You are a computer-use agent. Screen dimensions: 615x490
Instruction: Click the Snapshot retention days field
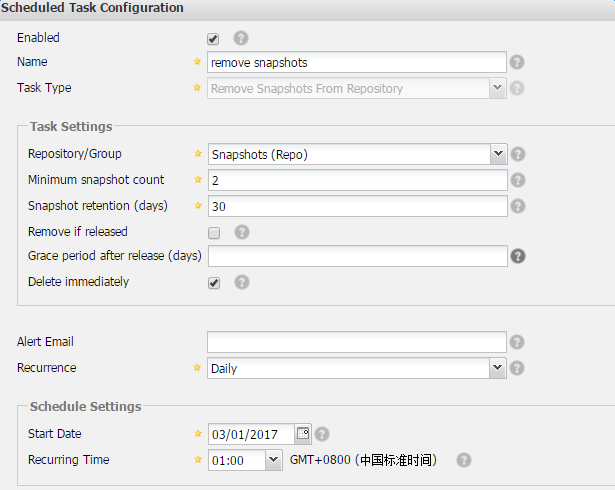coord(358,206)
